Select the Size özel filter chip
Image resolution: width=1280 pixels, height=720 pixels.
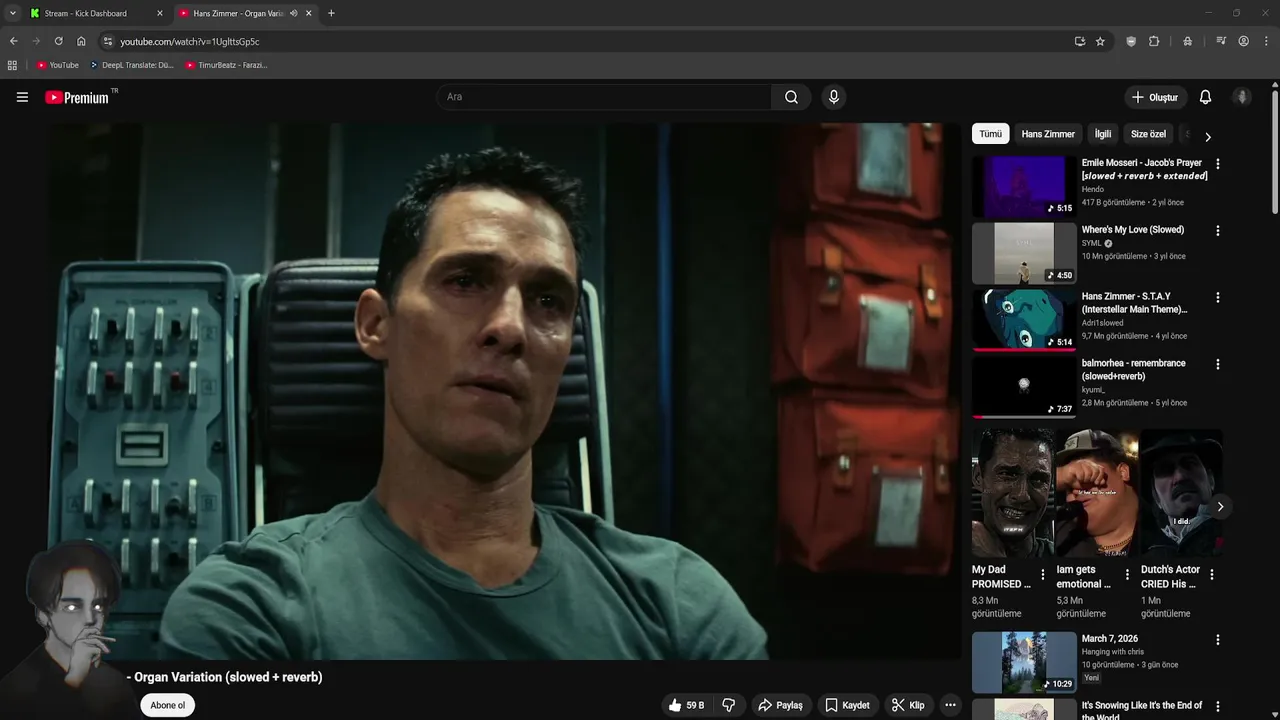click(1148, 134)
